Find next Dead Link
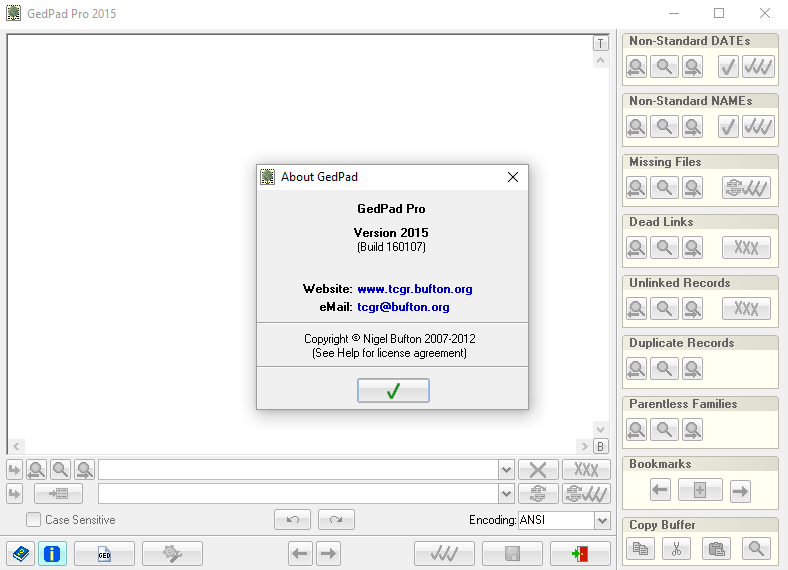 [692, 248]
